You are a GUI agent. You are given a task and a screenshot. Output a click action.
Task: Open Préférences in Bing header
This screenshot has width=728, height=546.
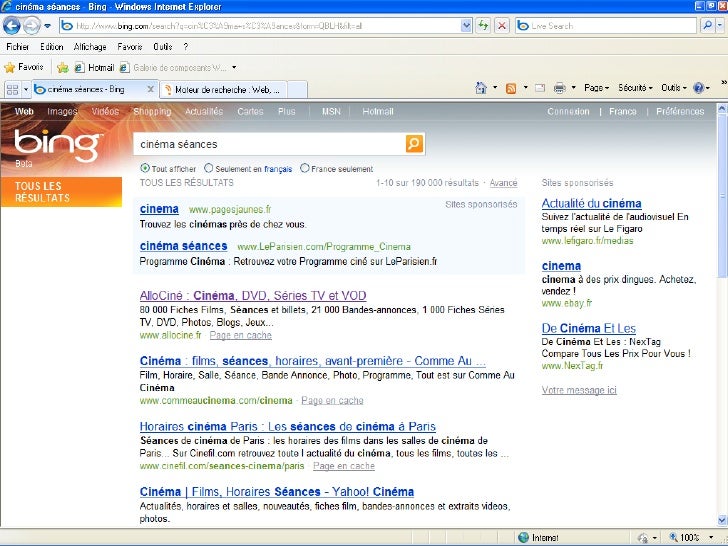coord(680,111)
